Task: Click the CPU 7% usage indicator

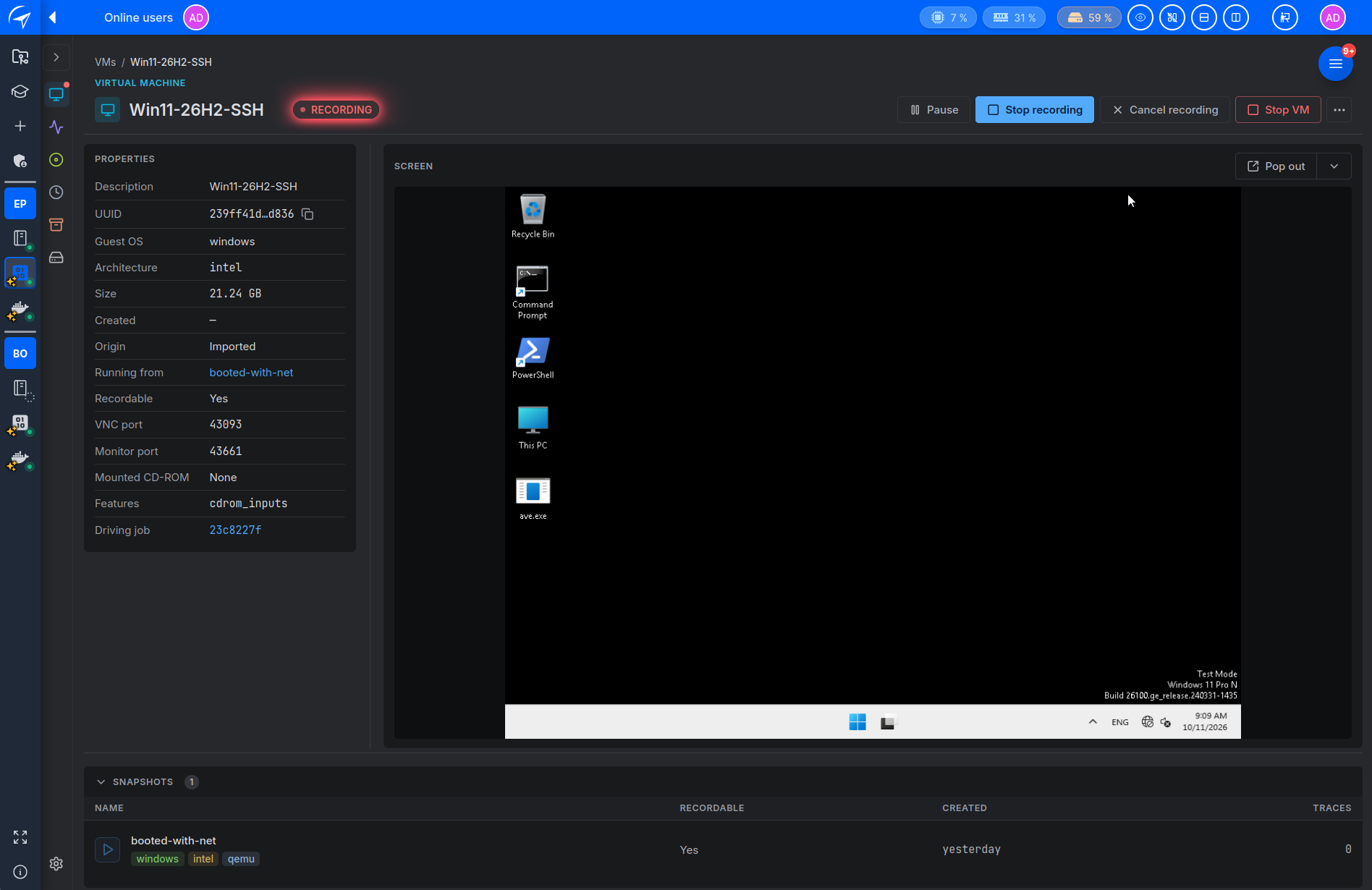Action: click(x=948, y=17)
